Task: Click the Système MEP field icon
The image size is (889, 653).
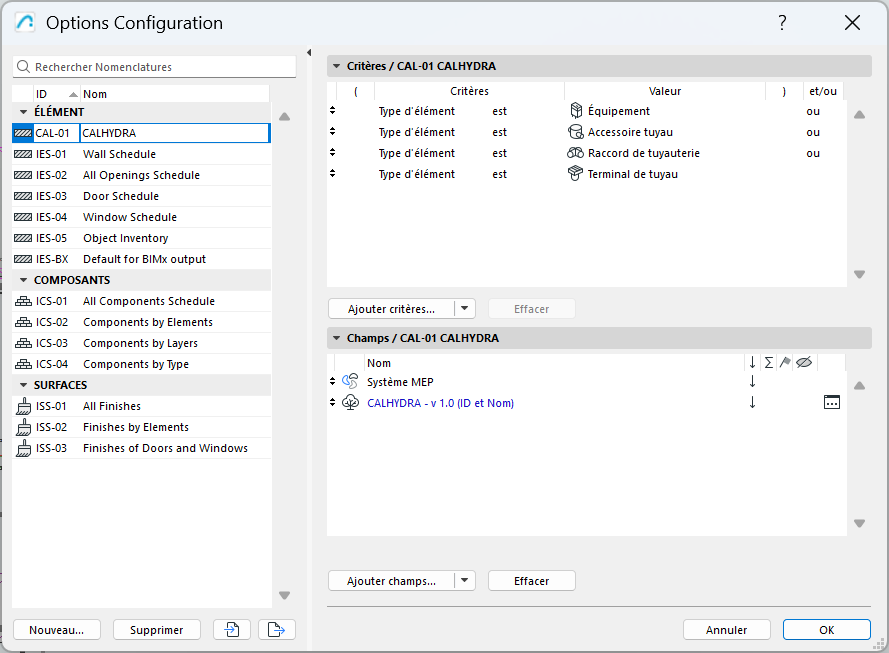Action: 350,382
